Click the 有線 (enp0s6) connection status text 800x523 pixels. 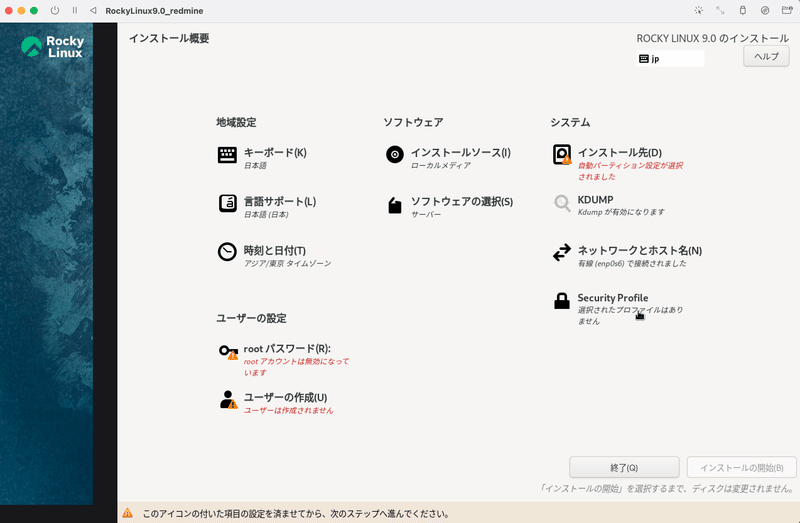632,263
